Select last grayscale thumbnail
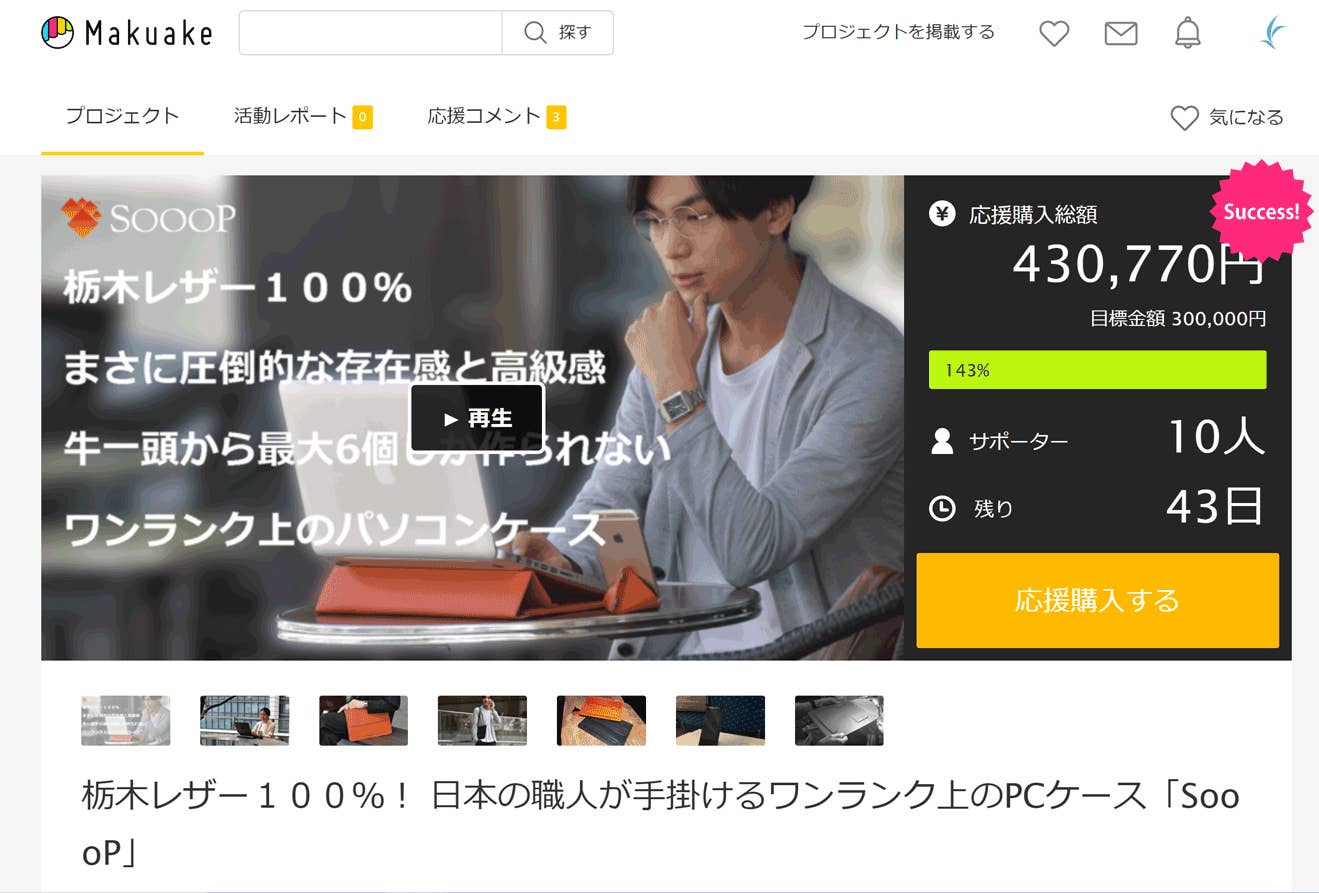This screenshot has width=1319, height=893. pos(839,720)
